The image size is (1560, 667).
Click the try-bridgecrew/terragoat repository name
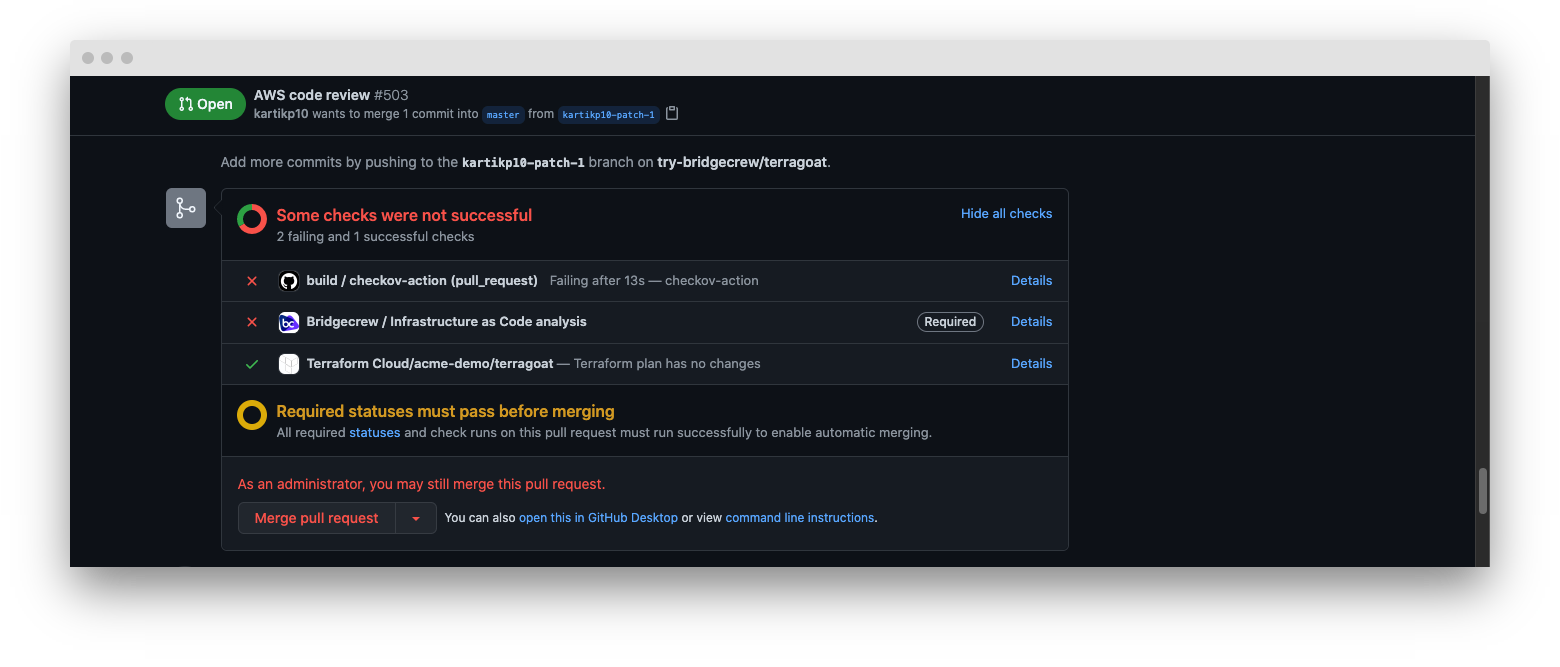click(x=742, y=162)
